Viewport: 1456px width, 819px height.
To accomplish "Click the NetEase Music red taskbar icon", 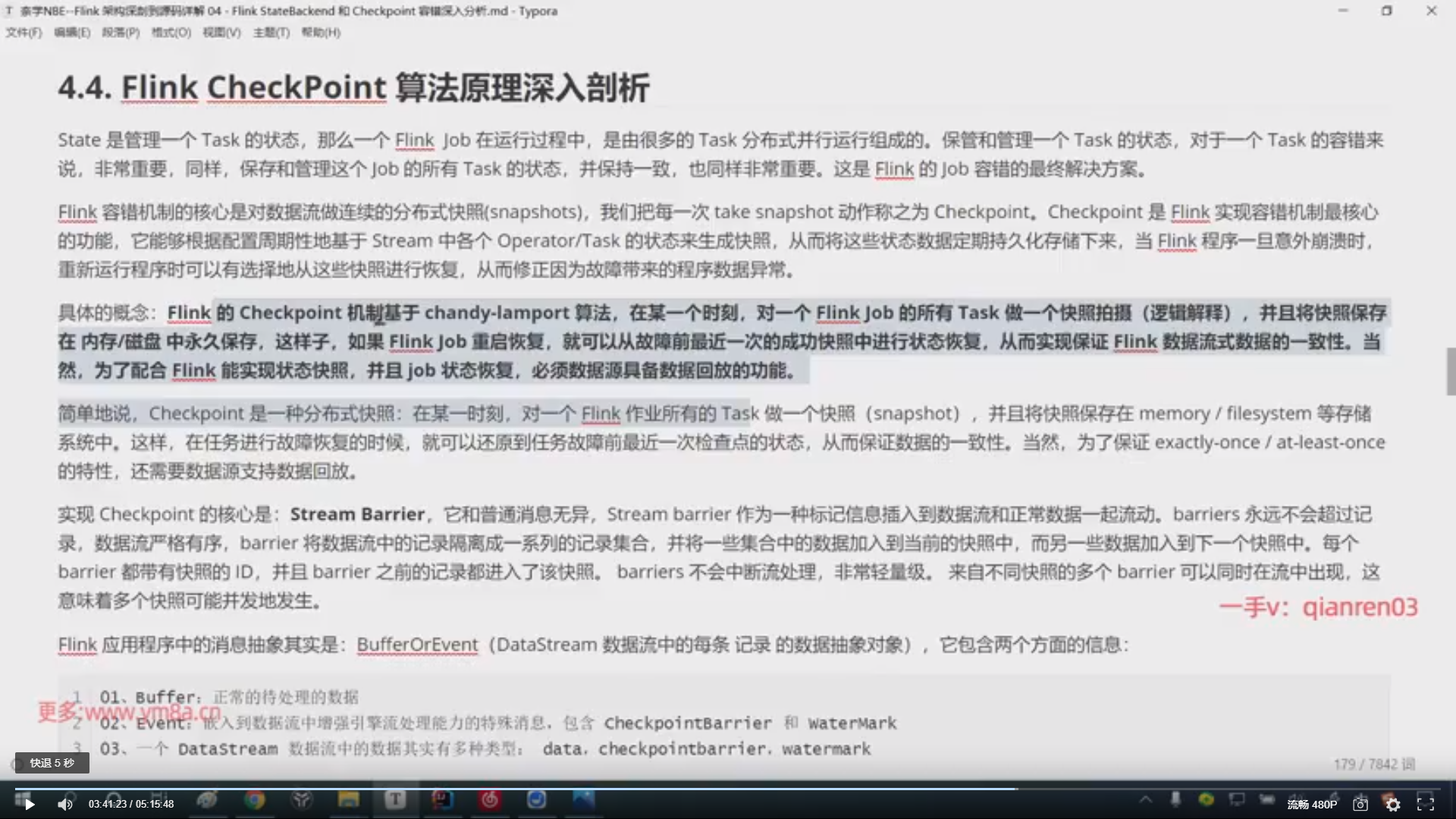I will 490,799.
